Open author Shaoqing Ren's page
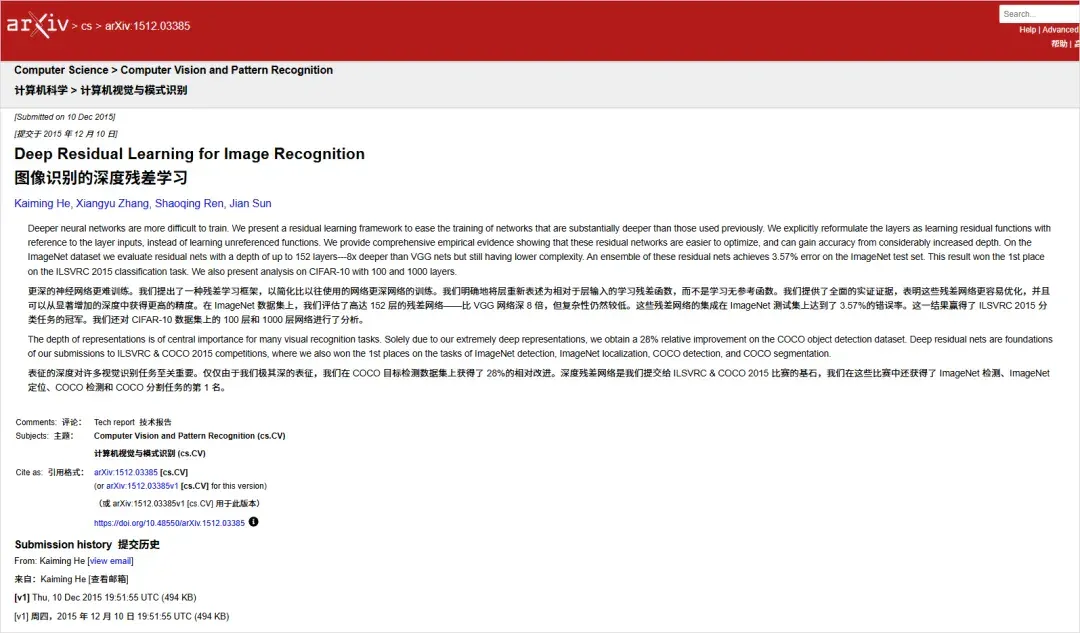 click(189, 203)
